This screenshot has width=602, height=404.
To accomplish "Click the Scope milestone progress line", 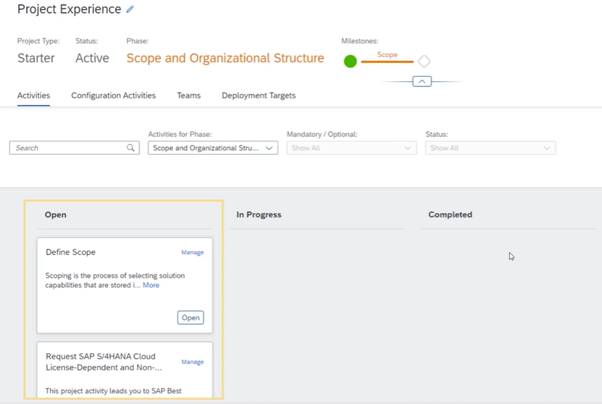I will (x=387, y=62).
